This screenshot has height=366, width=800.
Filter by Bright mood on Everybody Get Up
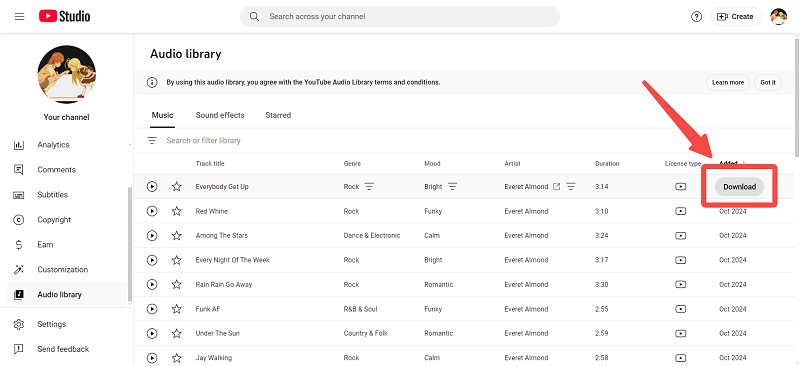452,187
